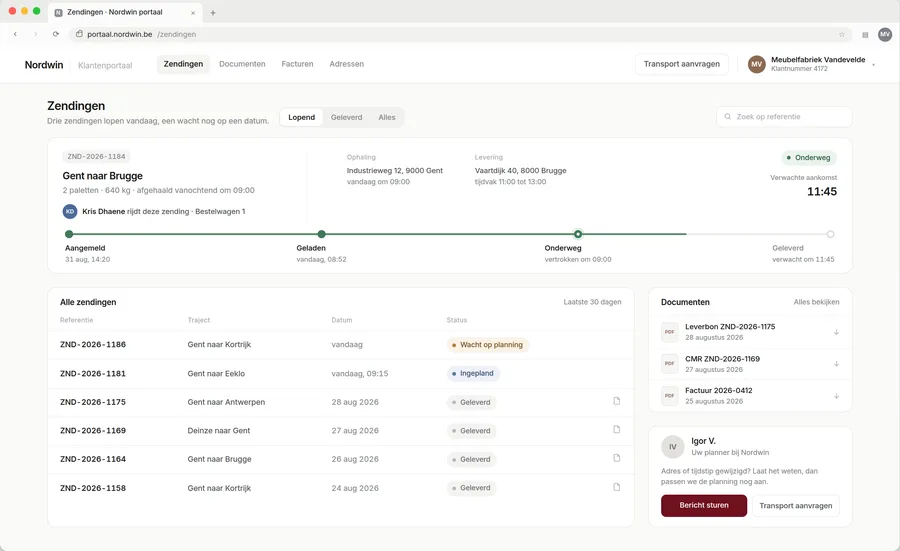Viewport: 900px width, 551px height.
Task: Open the browser profile MV menu
Action: [885, 34]
